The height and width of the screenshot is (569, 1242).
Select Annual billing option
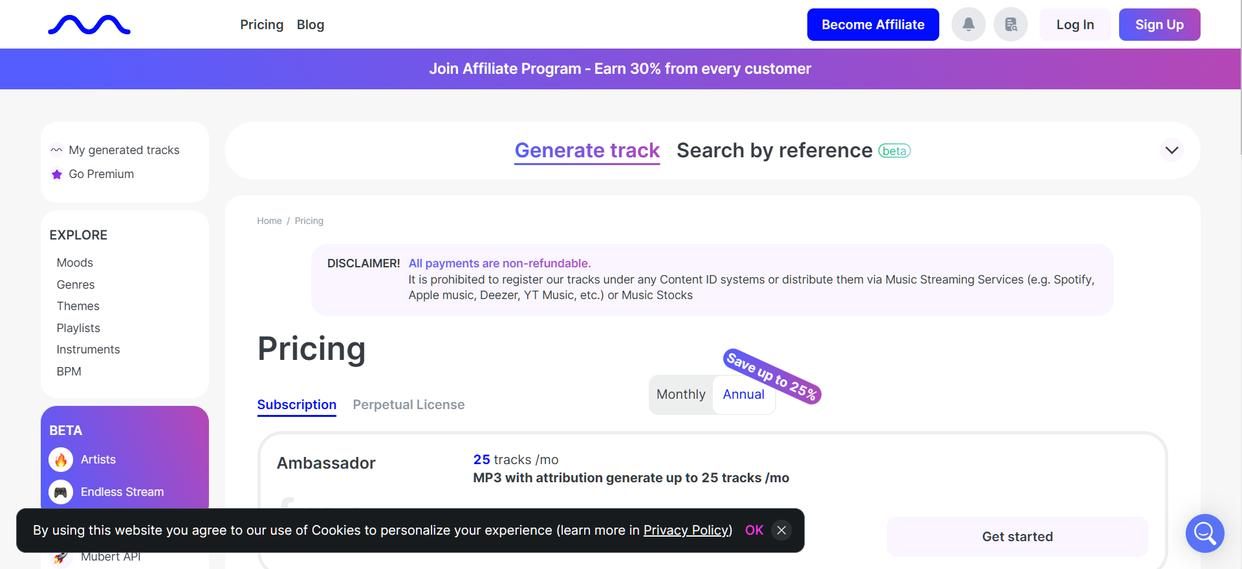(744, 394)
